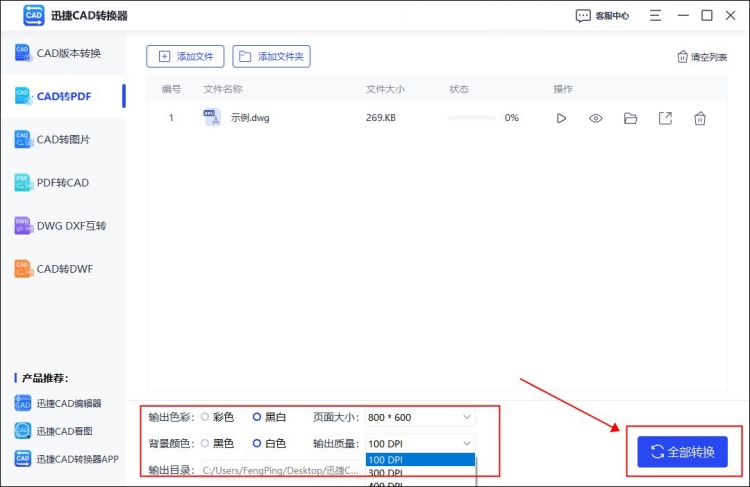Image resolution: width=750 pixels, height=487 pixels.
Task: Click the 状态 column header
Action: [x=459, y=89]
